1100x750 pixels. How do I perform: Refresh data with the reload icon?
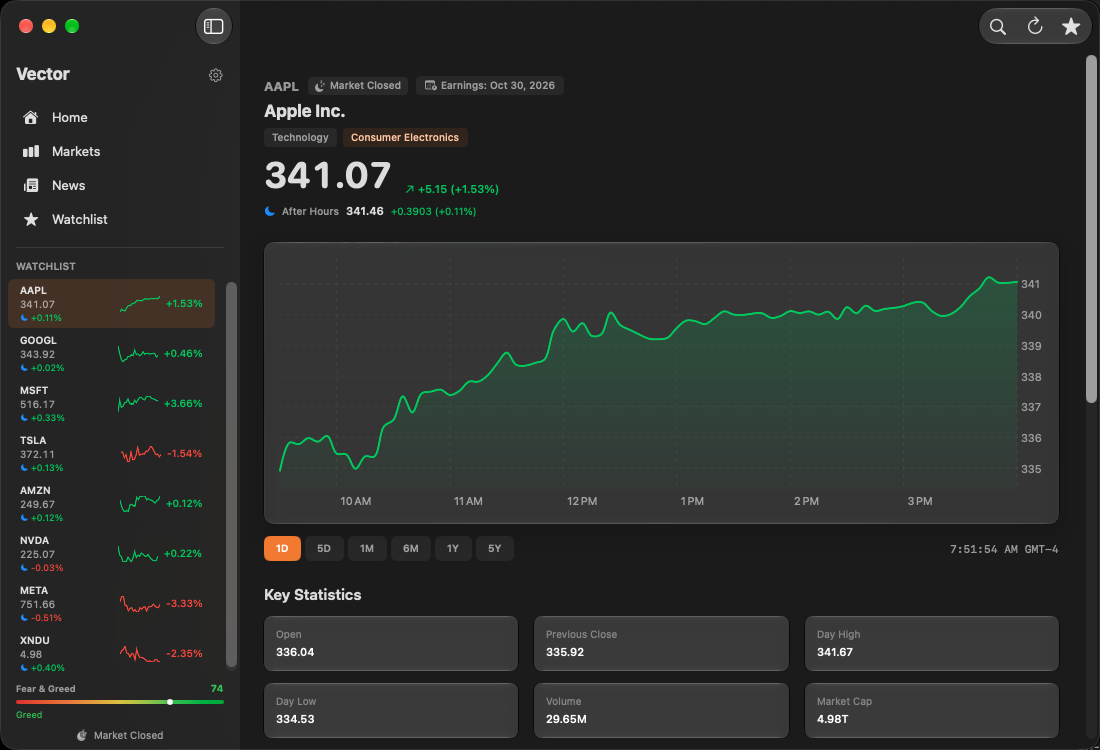point(1035,27)
